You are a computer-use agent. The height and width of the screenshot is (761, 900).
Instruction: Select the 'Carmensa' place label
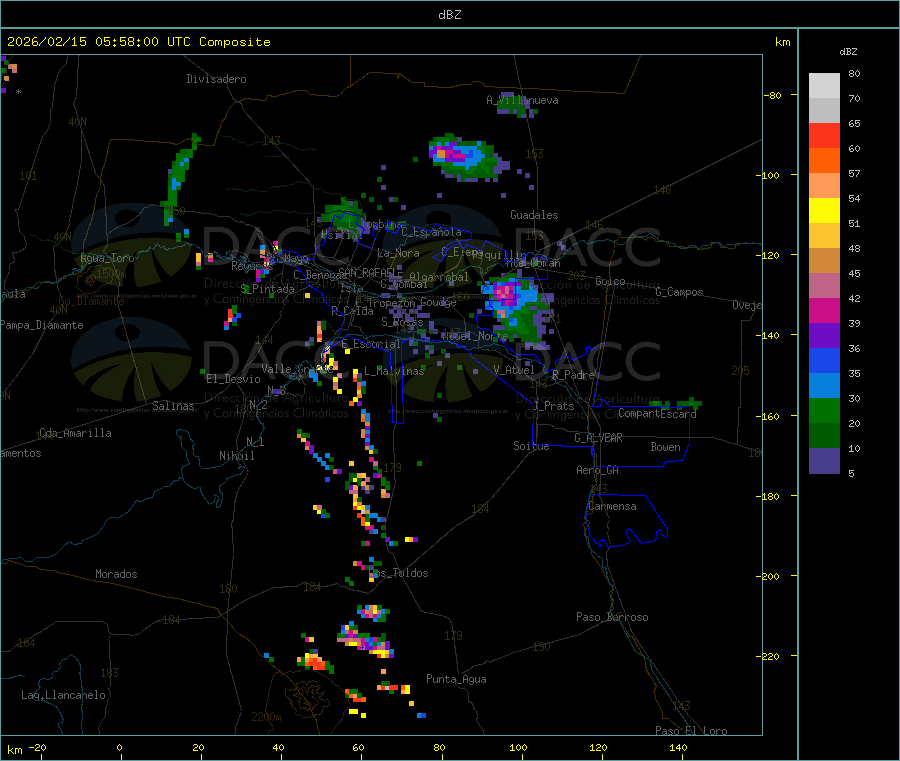[612, 506]
